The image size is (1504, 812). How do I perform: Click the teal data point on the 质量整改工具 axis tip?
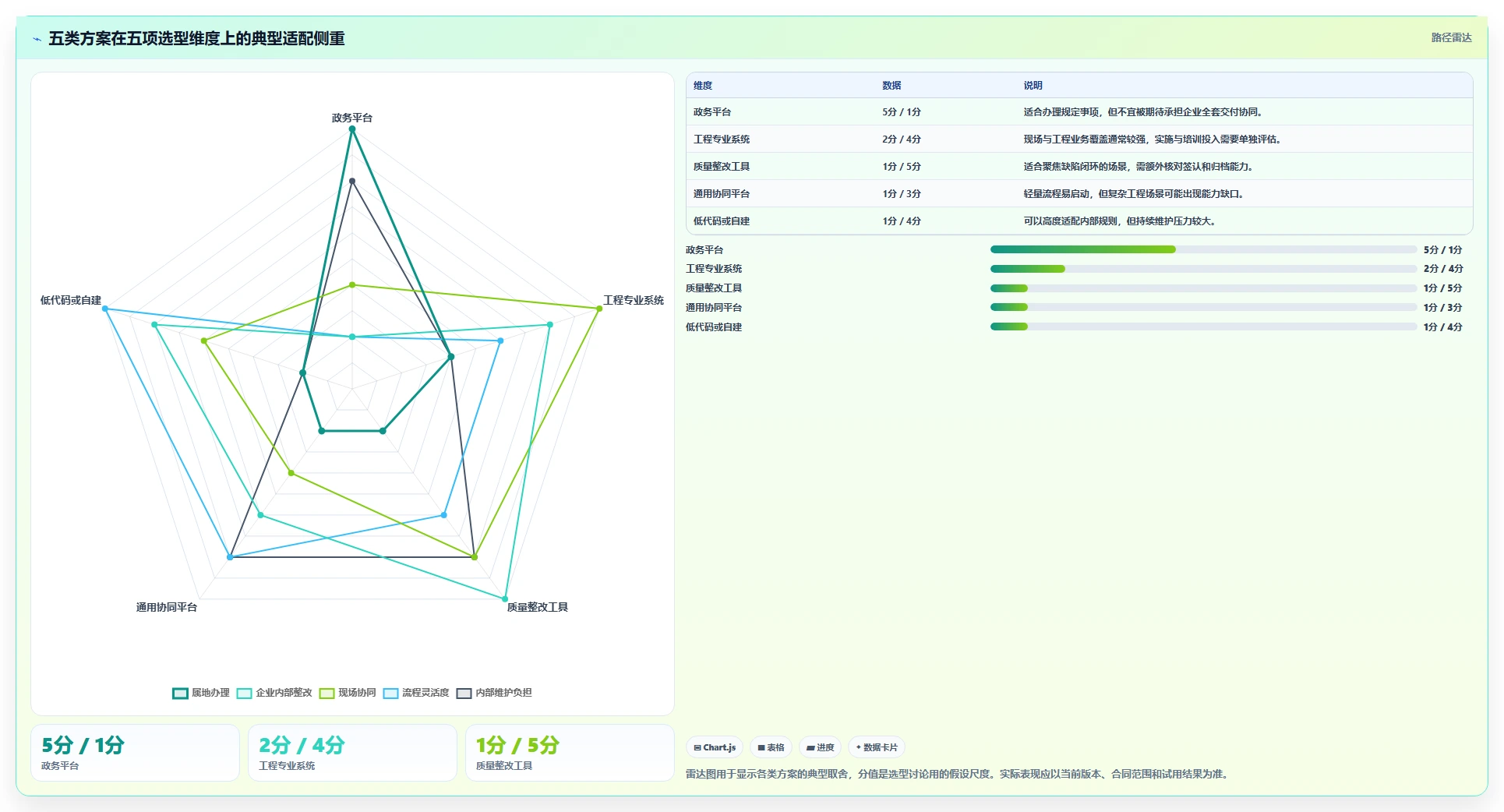(505, 599)
